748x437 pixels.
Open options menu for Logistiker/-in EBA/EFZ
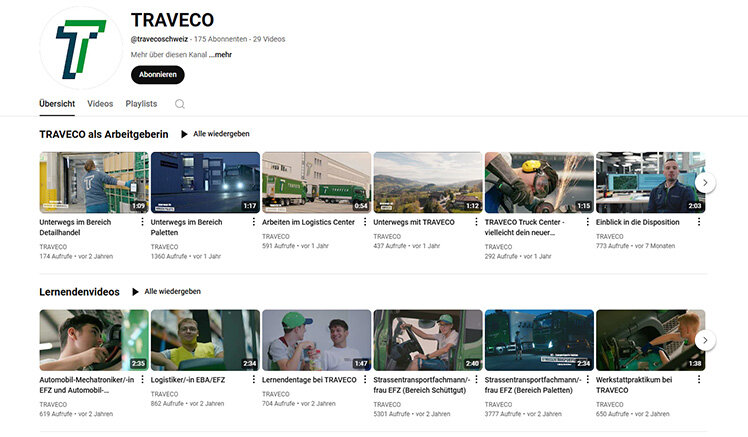[x=253, y=379]
